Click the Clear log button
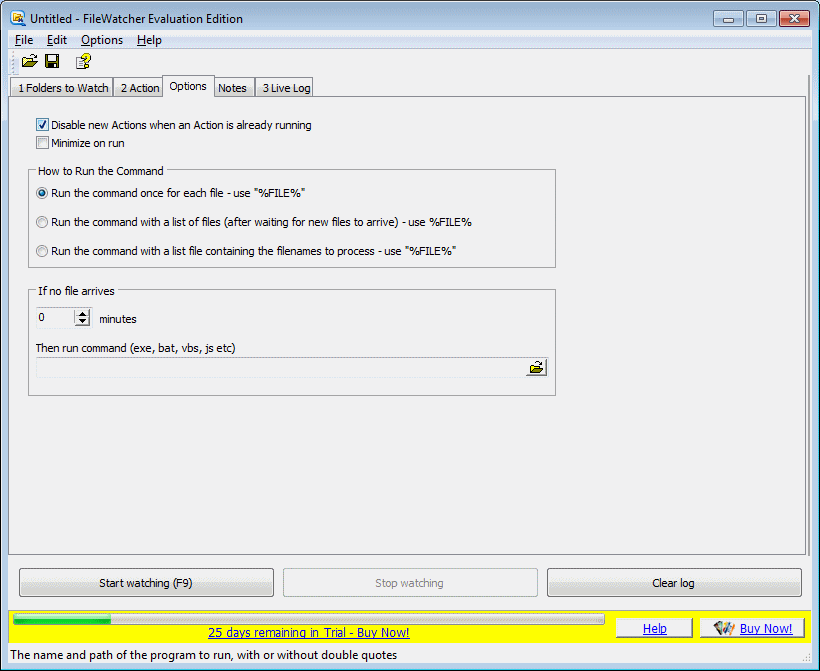This screenshot has height=671, width=820. (x=674, y=583)
